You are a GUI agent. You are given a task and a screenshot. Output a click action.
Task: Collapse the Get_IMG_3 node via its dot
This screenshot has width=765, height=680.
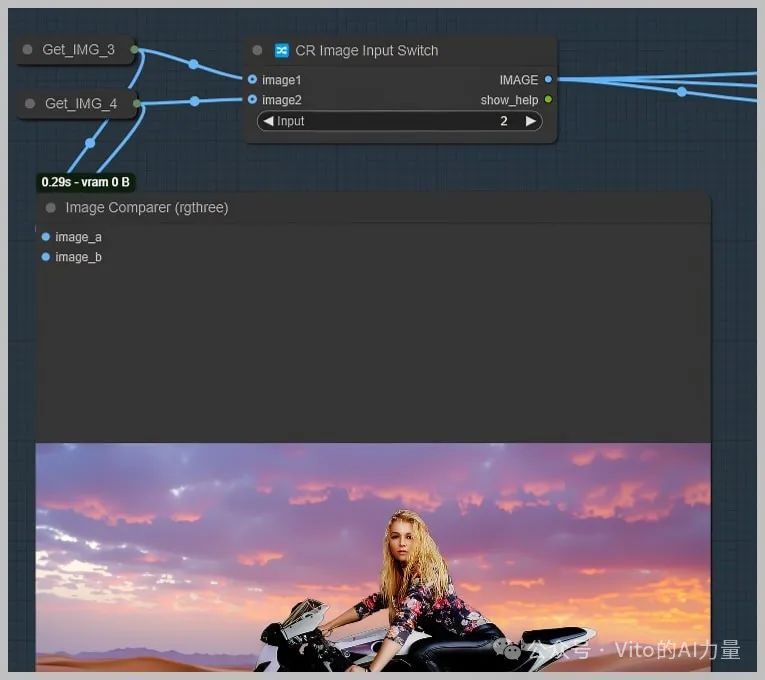tap(28, 49)
